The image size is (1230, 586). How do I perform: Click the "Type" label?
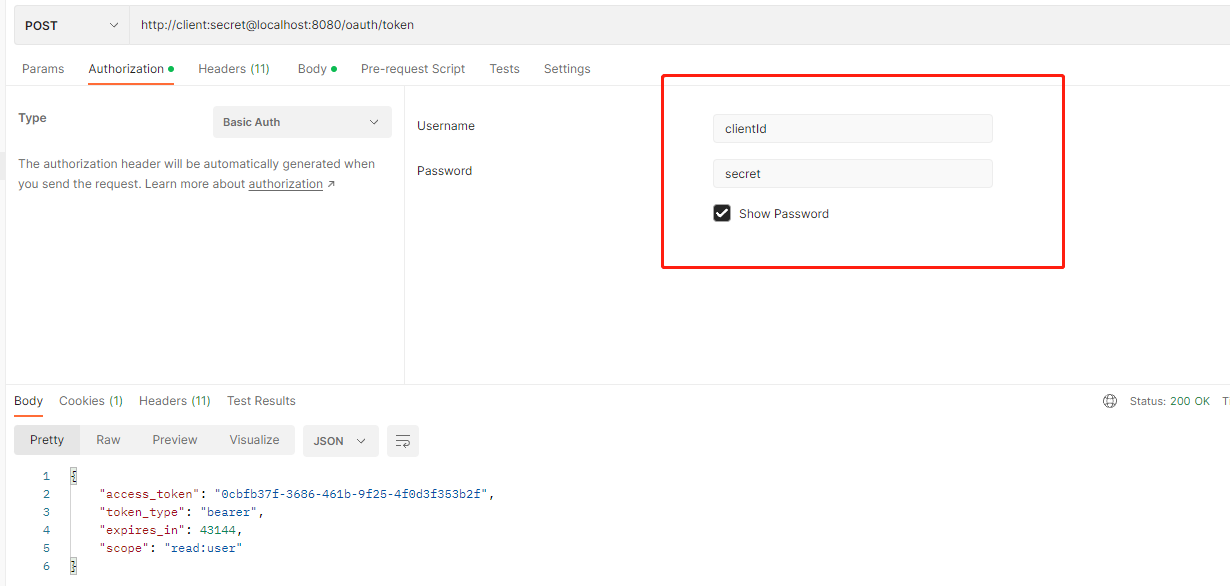click(x=32, y=118)
